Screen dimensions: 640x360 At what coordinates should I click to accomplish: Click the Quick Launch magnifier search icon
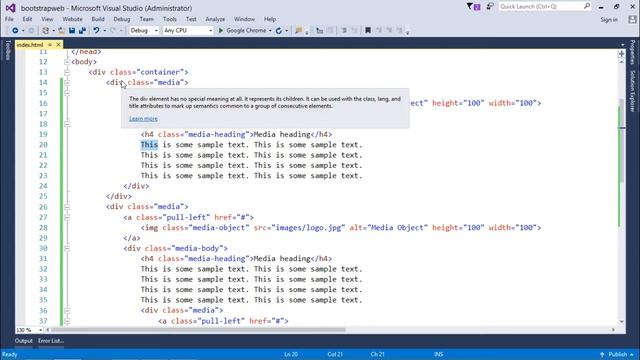[587, 6]
